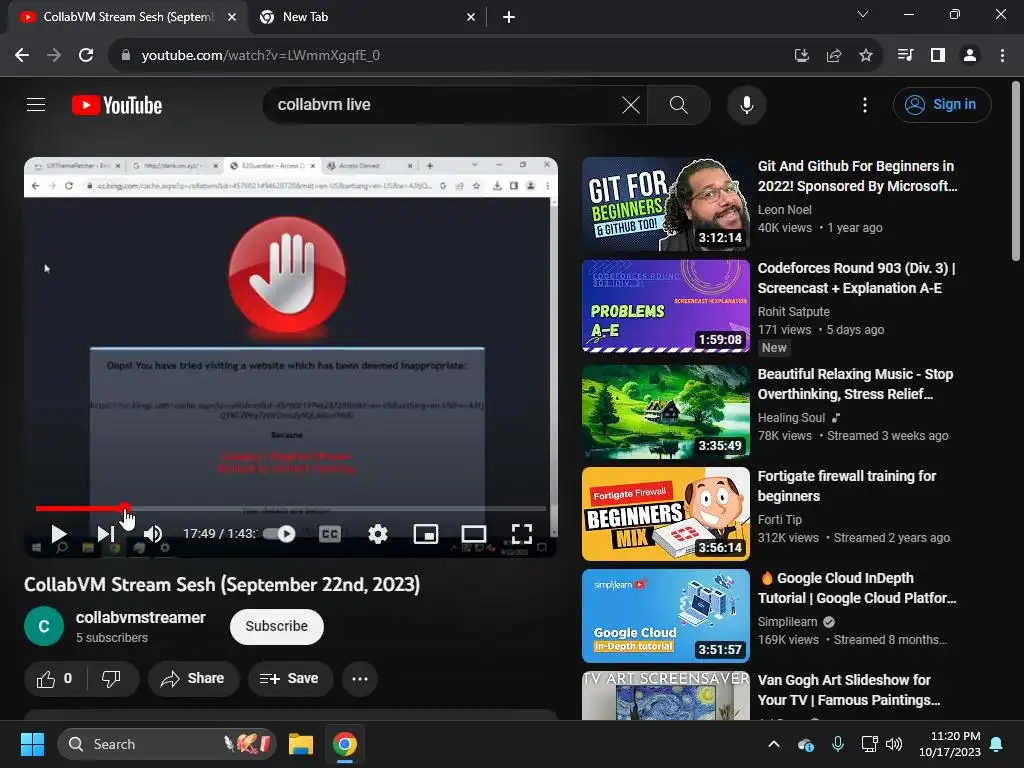The width and height of the screenshot is (1024, 768).
Task: Open a new browser tab
Action: (509, 17)
